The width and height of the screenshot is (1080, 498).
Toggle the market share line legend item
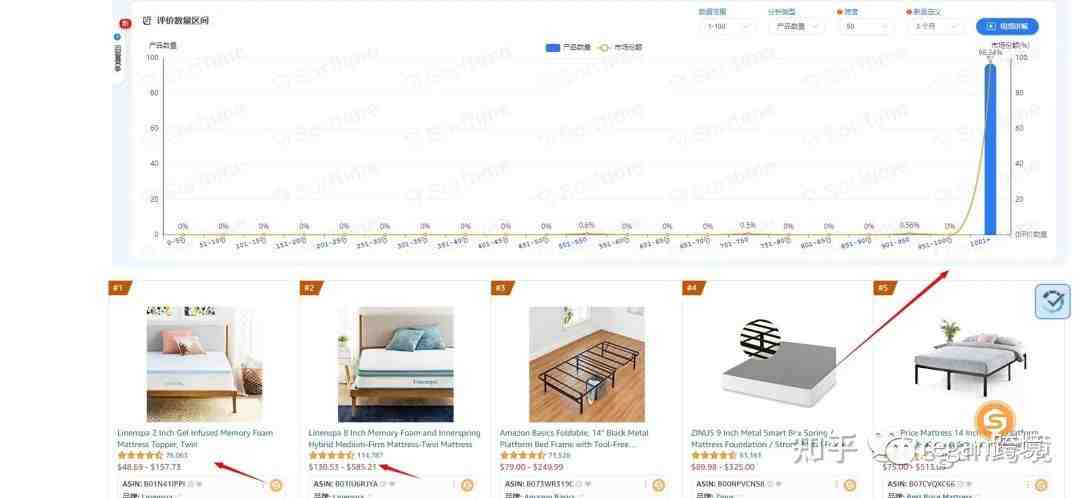click(x=619, y=48)
